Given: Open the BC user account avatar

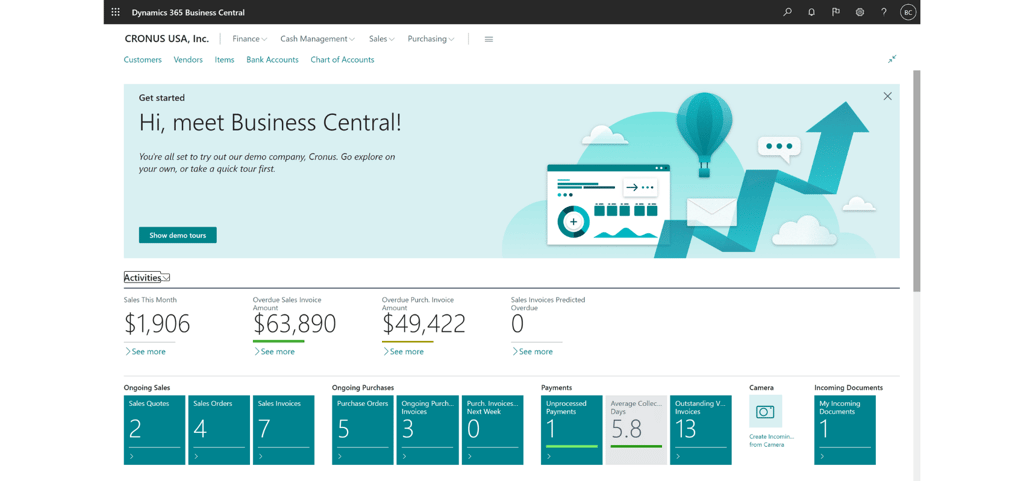Looking at the screenshot, I should point(908,12).
